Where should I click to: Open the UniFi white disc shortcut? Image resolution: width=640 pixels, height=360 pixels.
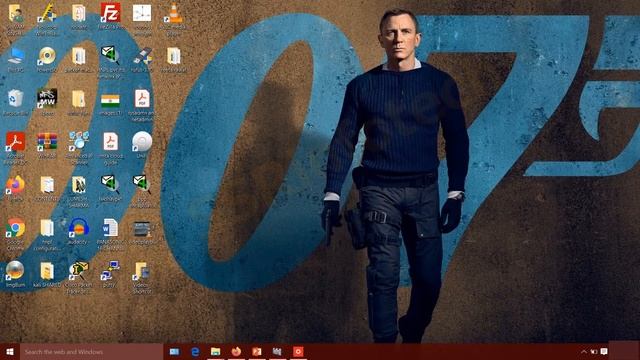pos(142,145)
